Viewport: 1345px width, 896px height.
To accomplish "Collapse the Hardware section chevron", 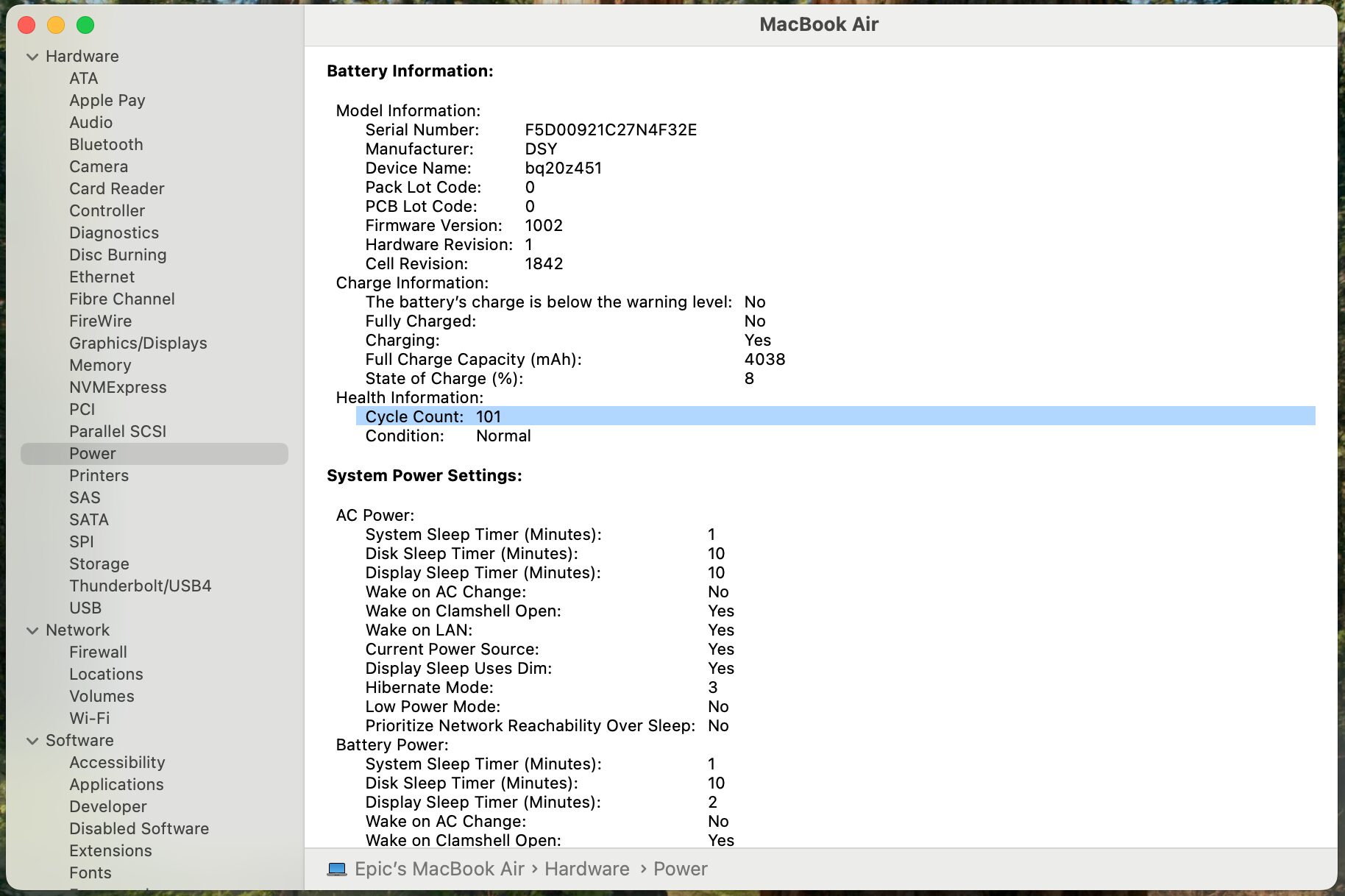I will pos(32,57).
